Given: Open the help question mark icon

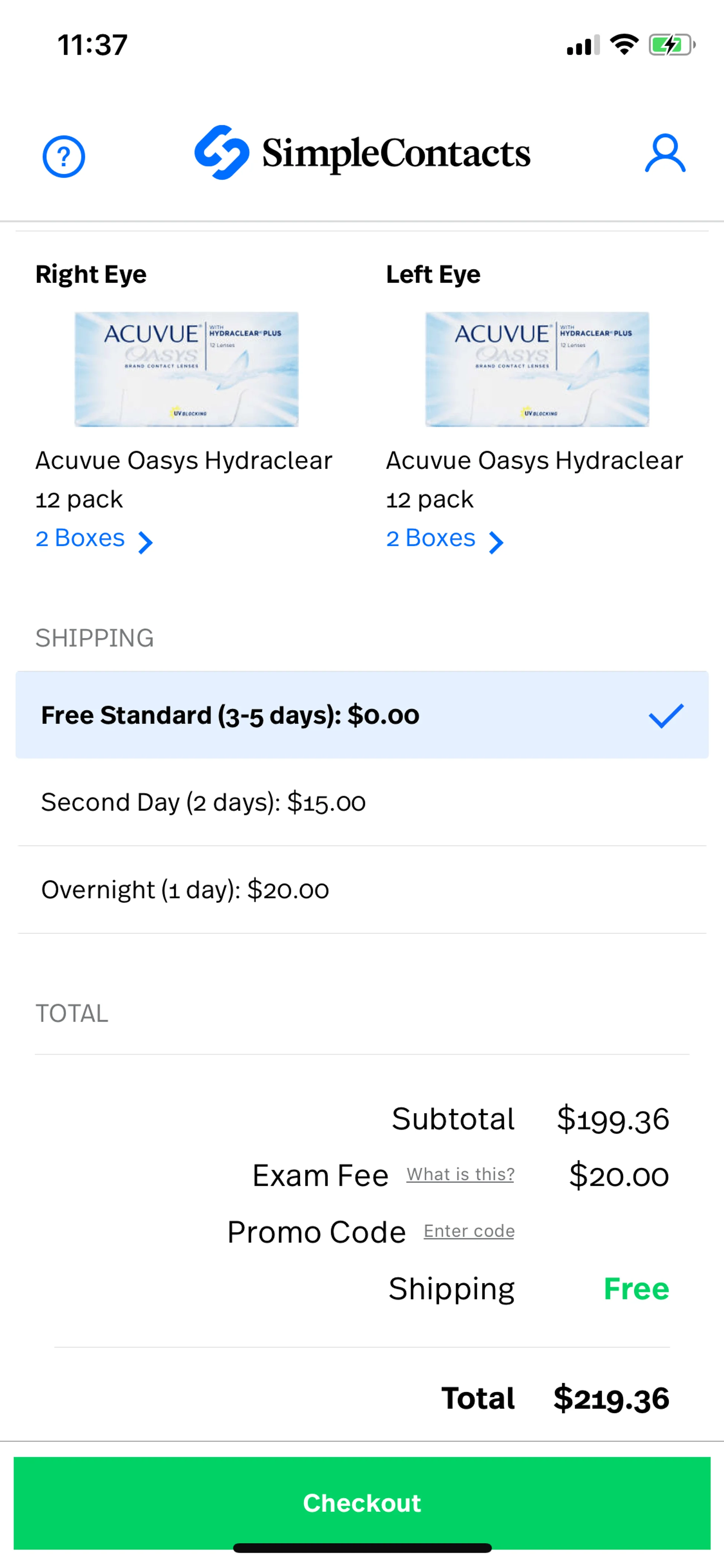Looking at the screenshot, I should (x=64, y=157).
